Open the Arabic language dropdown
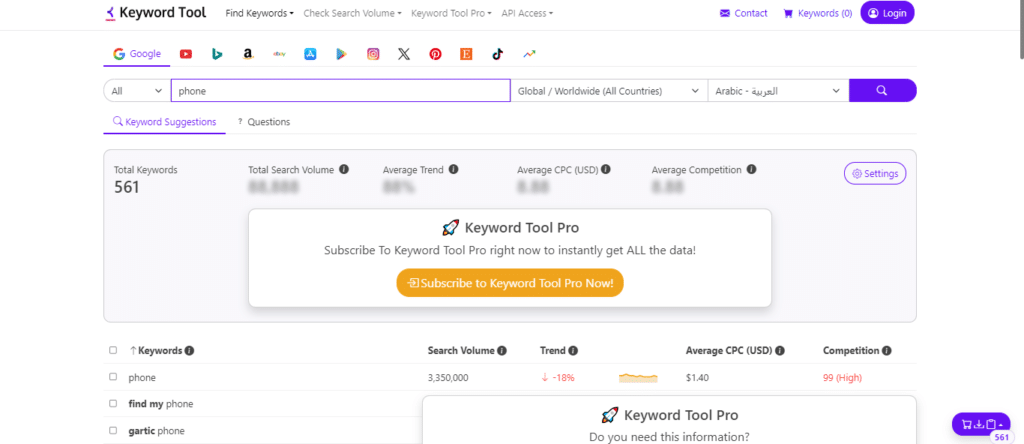Screen dimensions: 1024x444 click(x=778, y=91)
